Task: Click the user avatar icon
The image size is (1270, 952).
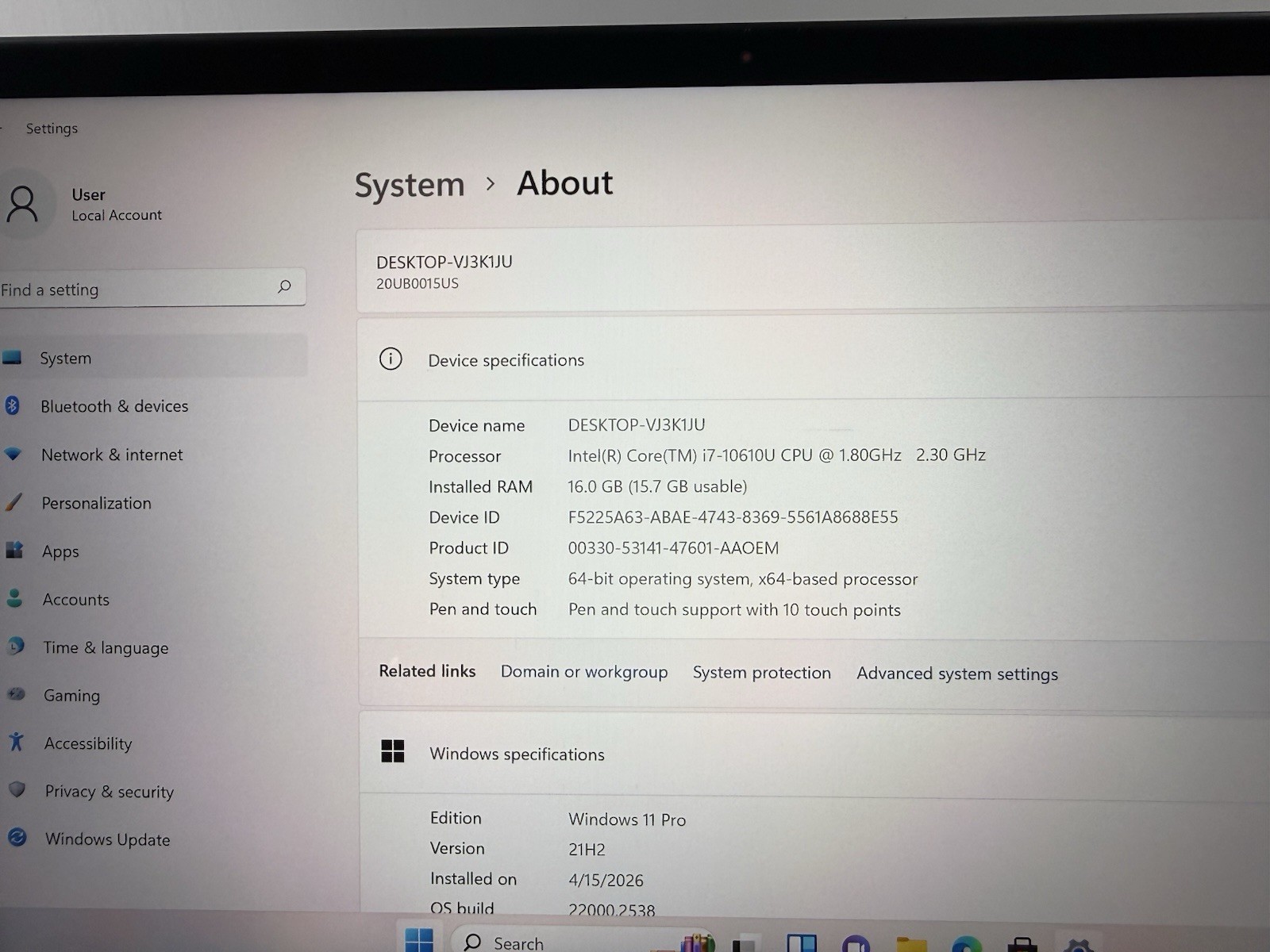Action: coord(22,204)
